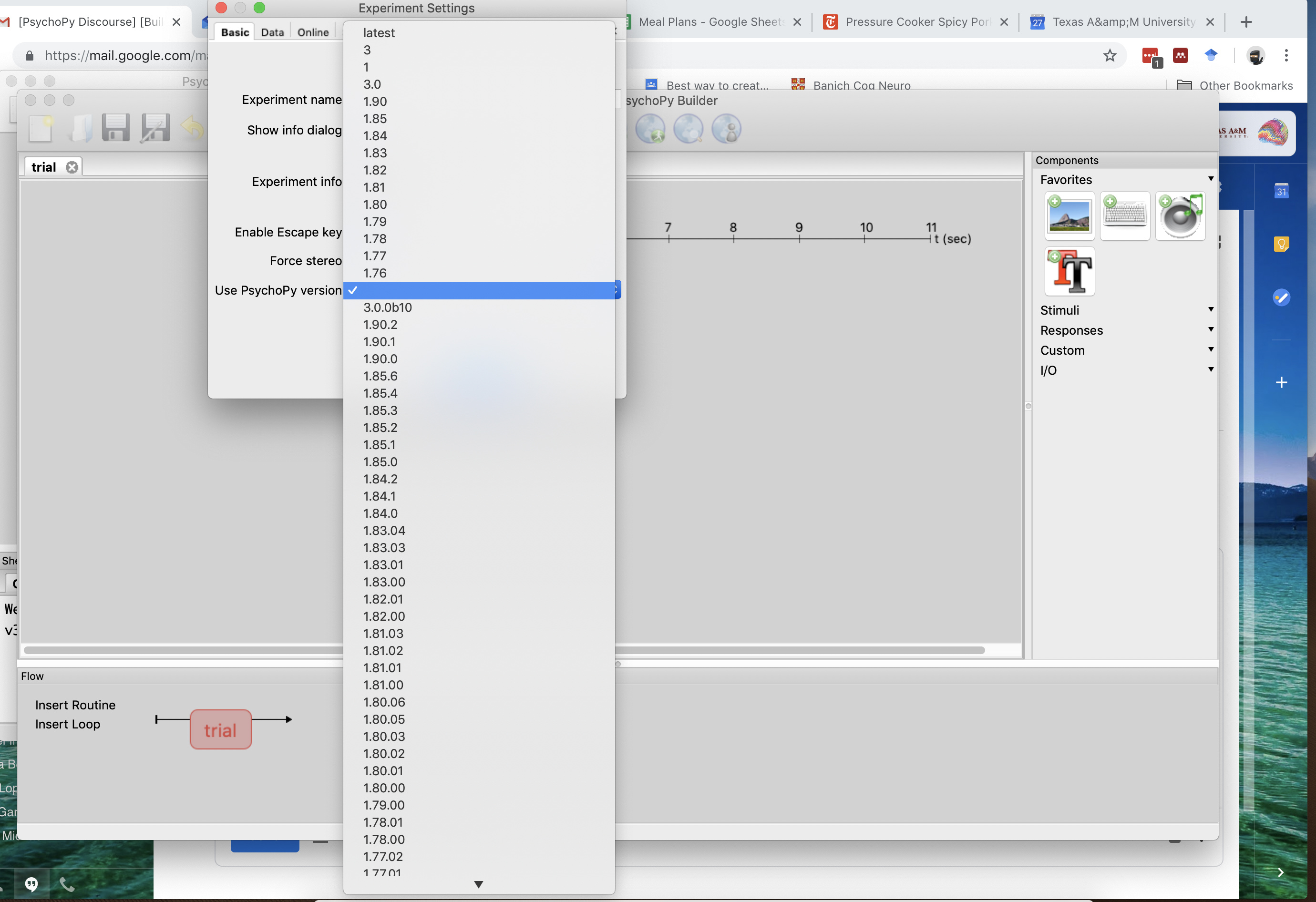Click the Save icon in Builder toolbar

click(x=116, y=128)
